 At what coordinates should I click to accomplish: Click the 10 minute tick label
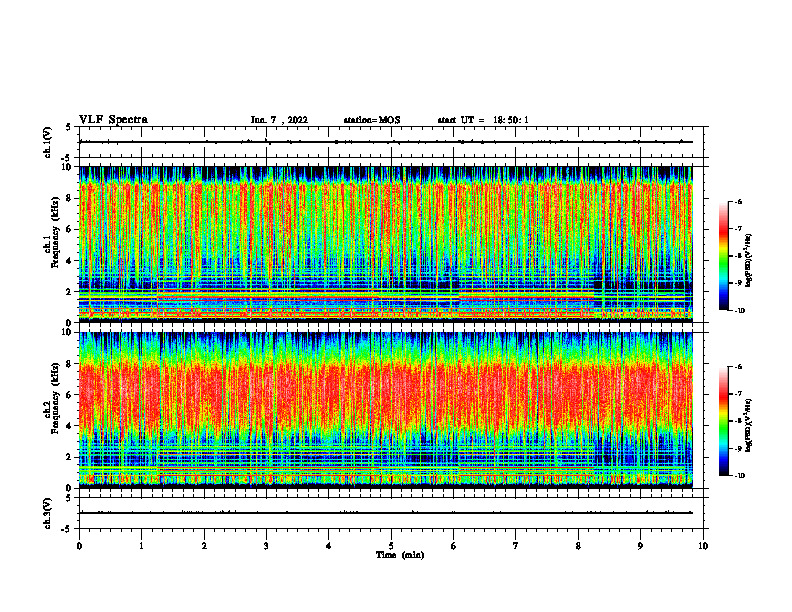703,546
